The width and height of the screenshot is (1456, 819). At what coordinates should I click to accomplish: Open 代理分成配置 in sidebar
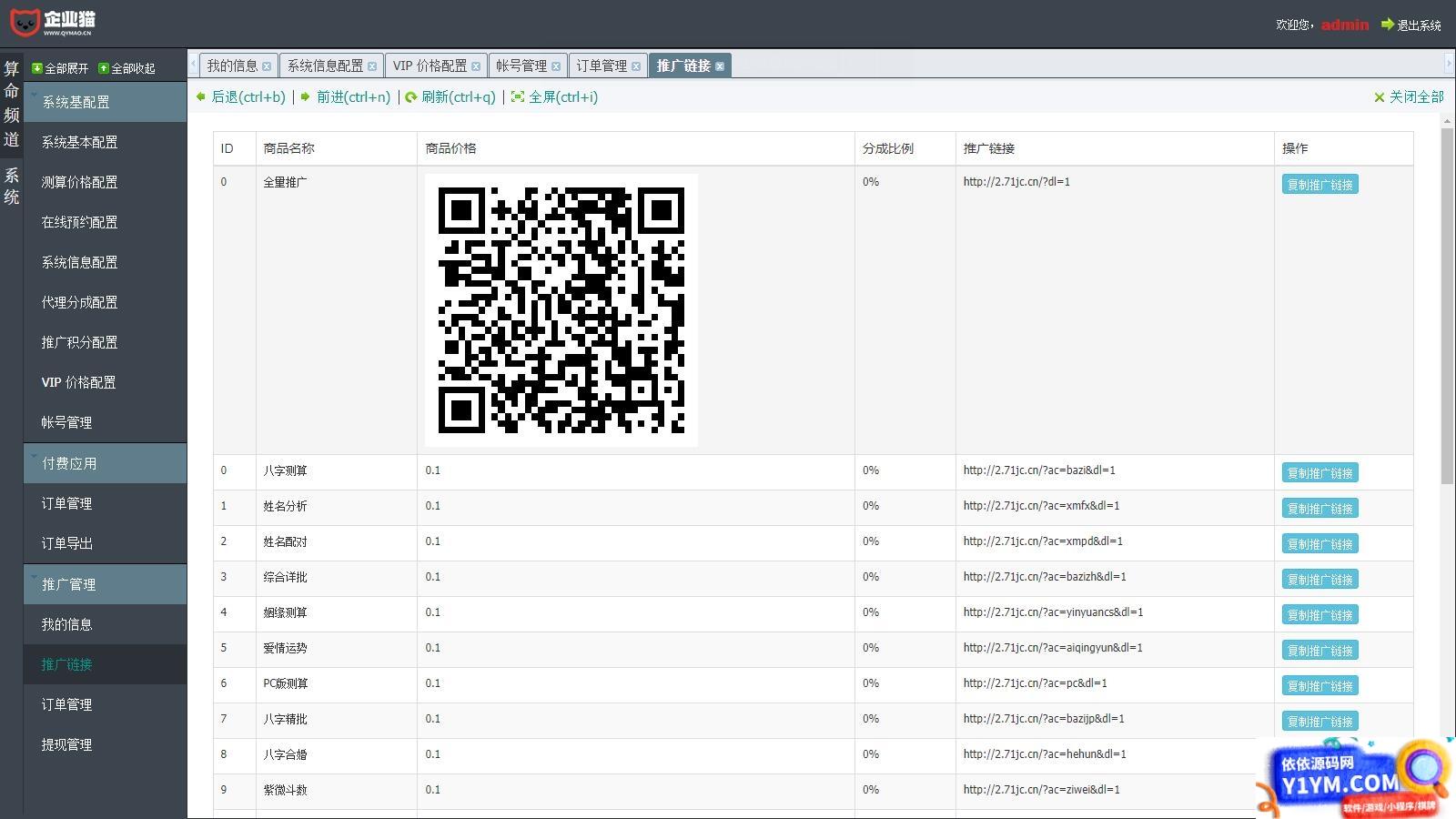pos(105,302)
